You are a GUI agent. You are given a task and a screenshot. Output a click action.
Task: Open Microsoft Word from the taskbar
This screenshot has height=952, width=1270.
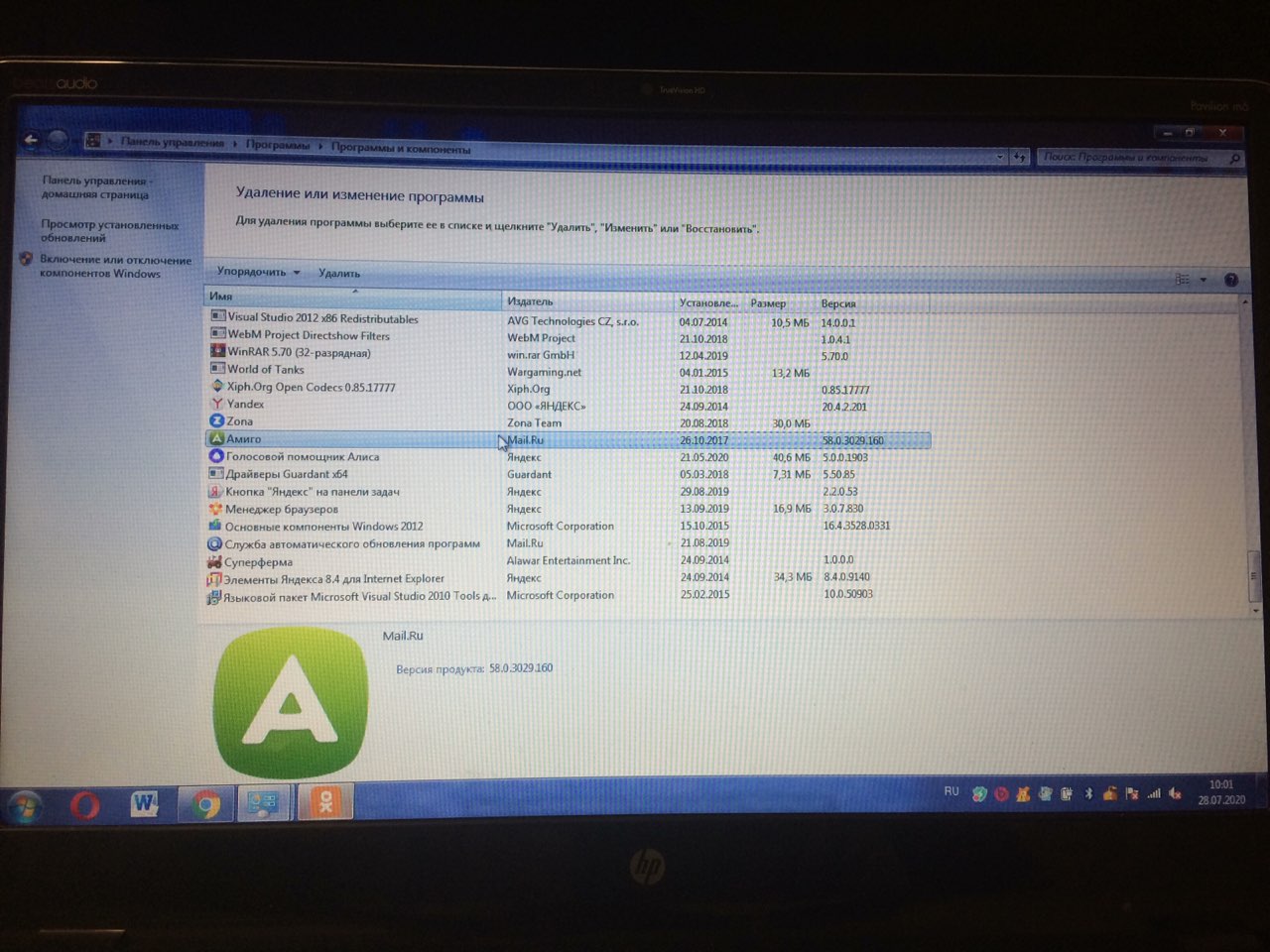145,803
